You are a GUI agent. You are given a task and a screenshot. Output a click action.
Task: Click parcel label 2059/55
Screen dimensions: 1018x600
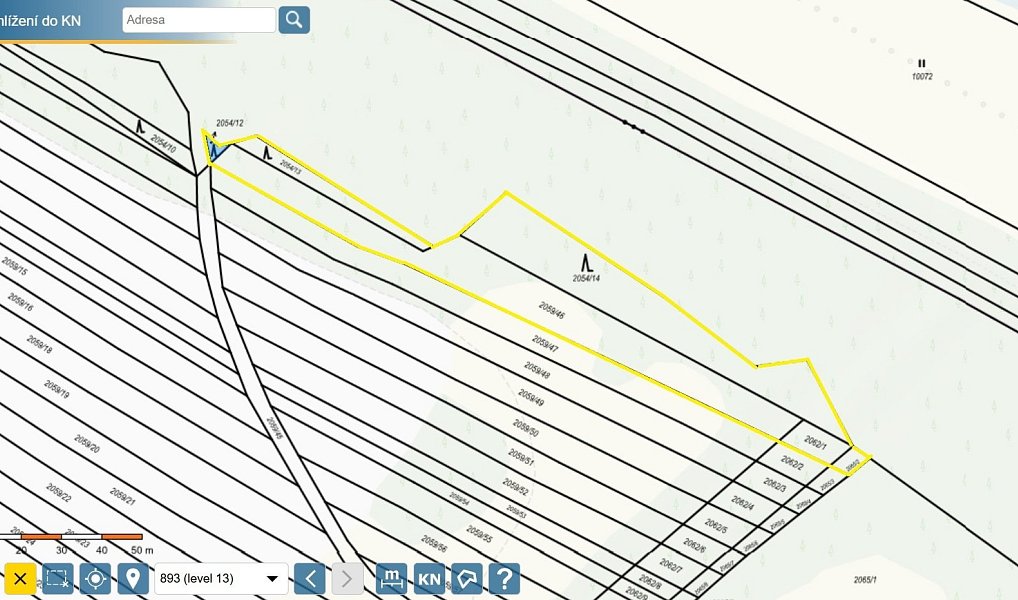pos(479,534)
